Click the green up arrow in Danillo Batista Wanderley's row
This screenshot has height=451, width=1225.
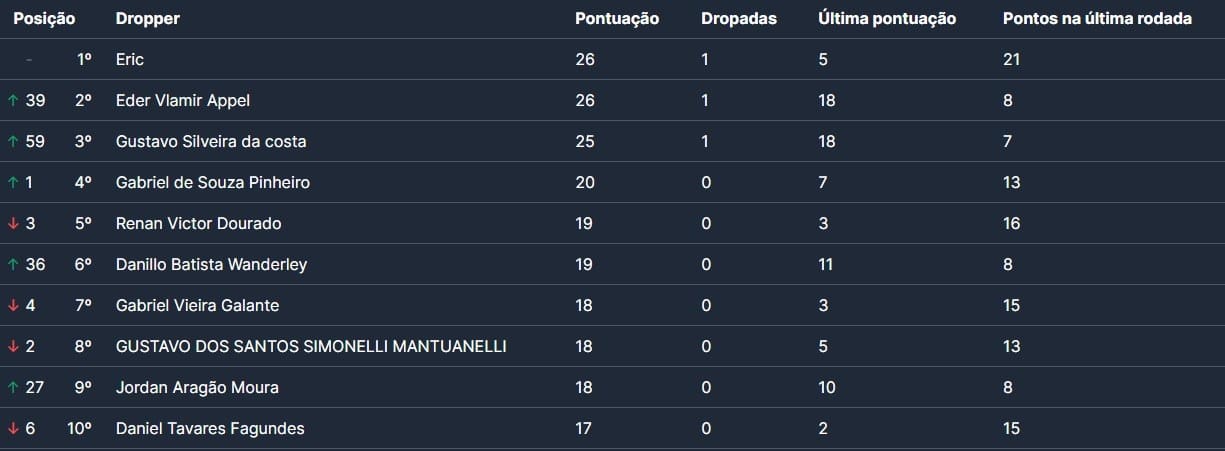(x=13, y=264)
